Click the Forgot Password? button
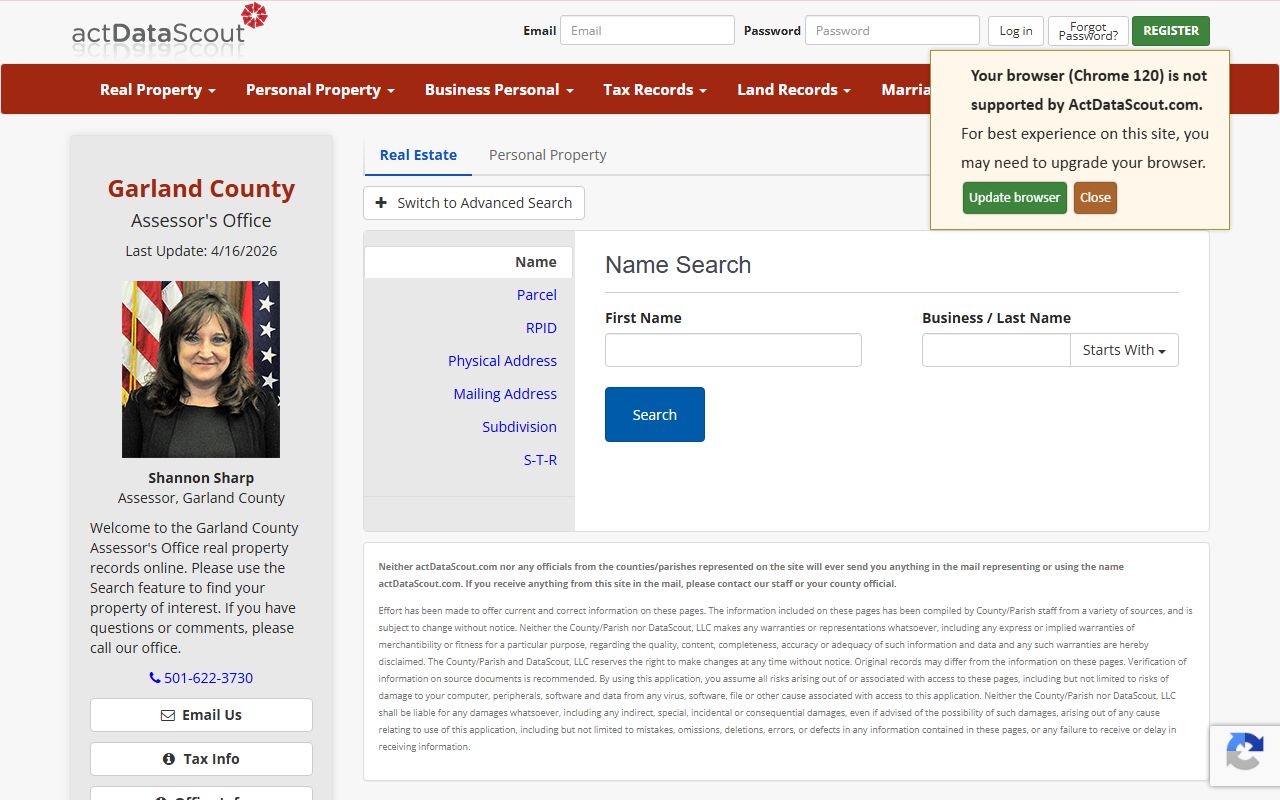 pyautogui.click(x=1088, y=31)
